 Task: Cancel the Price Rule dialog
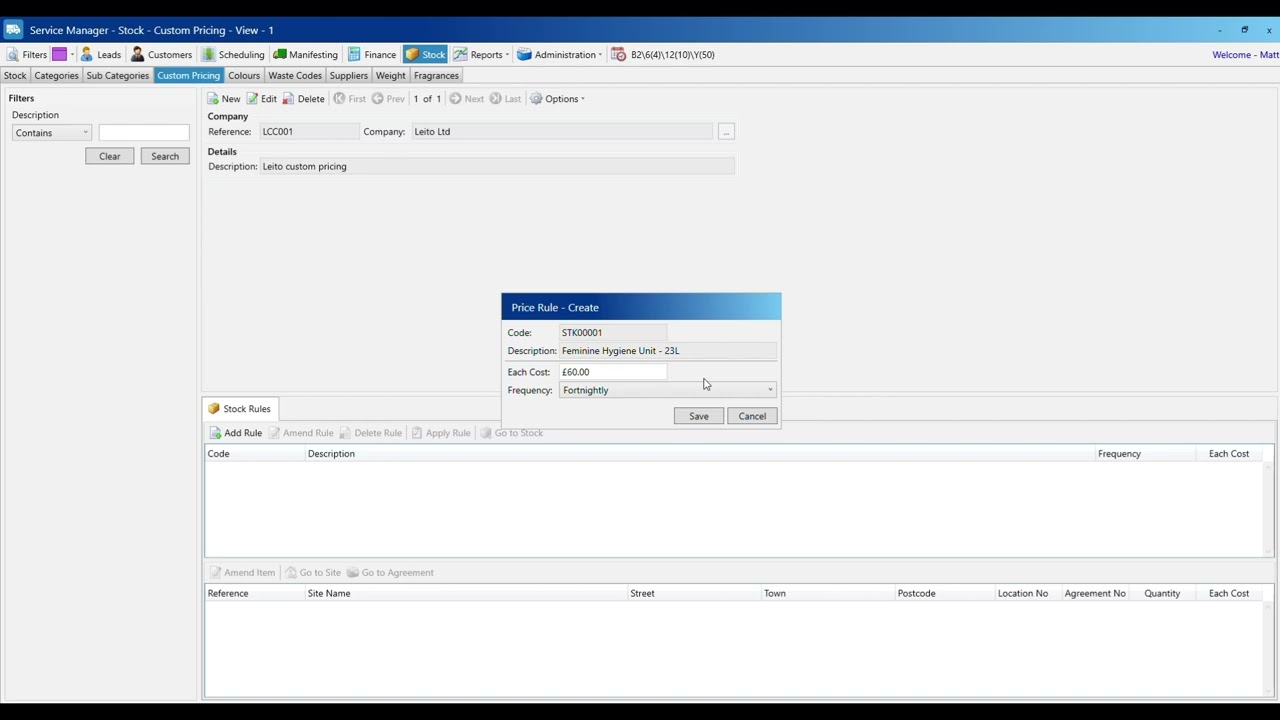[x=752, y=416]
